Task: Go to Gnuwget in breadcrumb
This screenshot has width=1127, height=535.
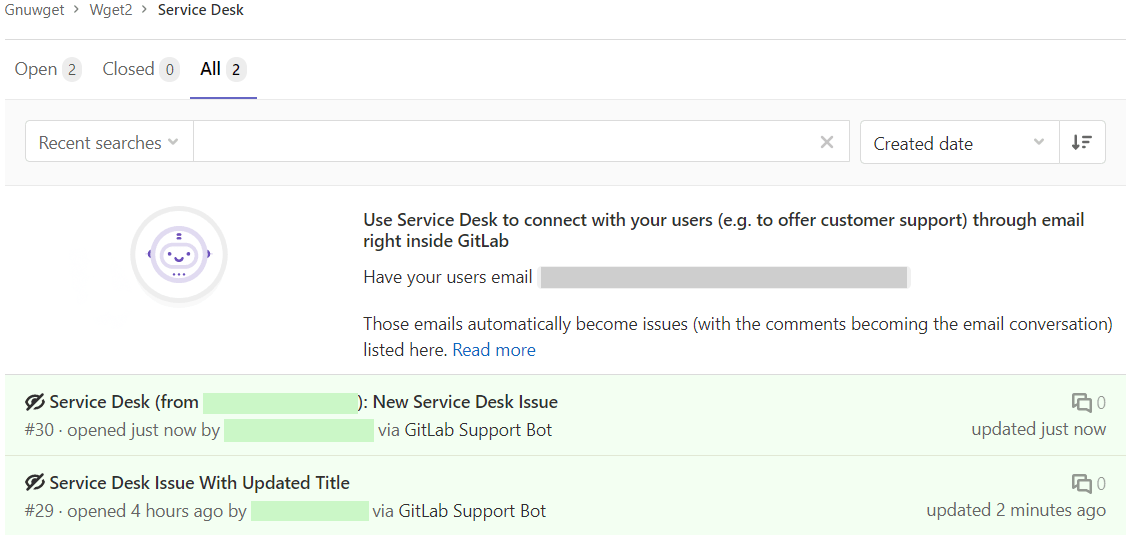Action: click(36, 10)
